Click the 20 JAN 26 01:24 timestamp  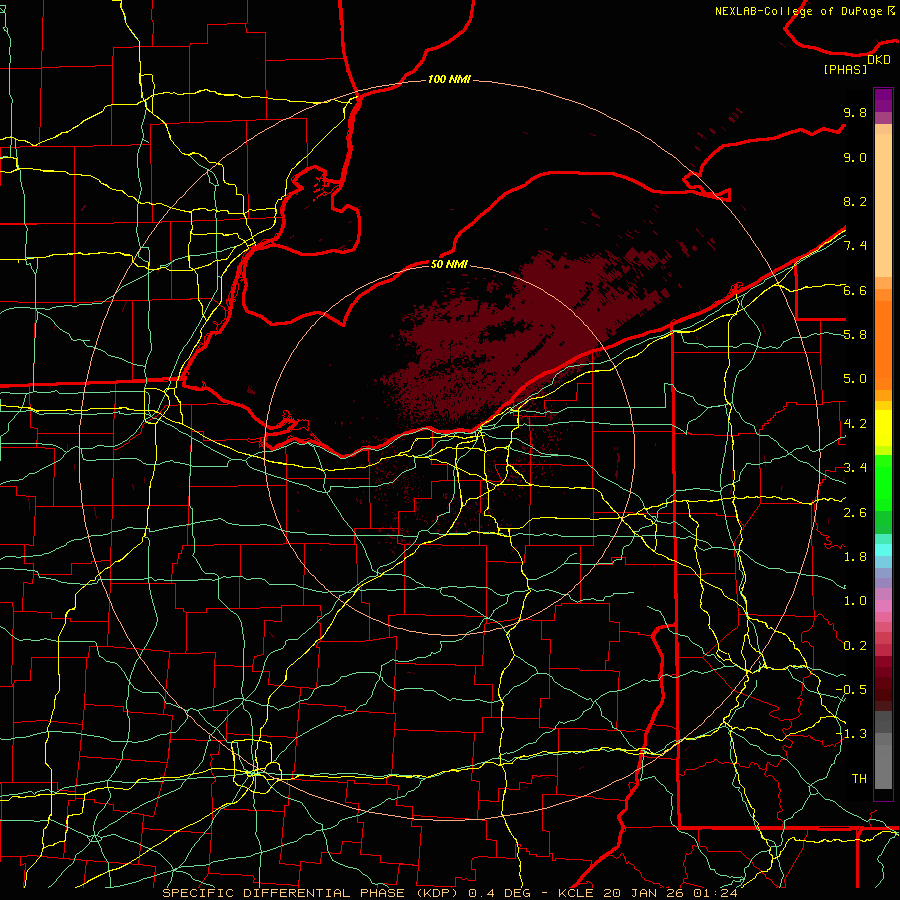670,893
